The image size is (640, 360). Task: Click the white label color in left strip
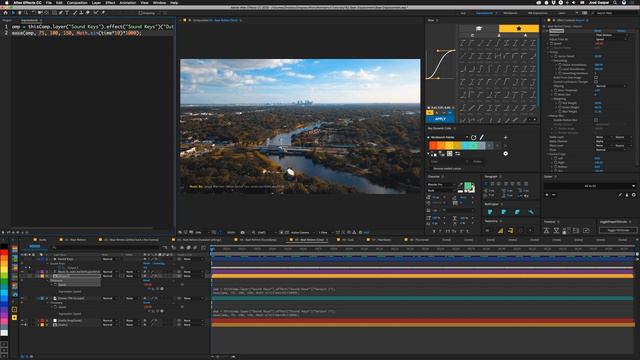[x=4, y=333]
